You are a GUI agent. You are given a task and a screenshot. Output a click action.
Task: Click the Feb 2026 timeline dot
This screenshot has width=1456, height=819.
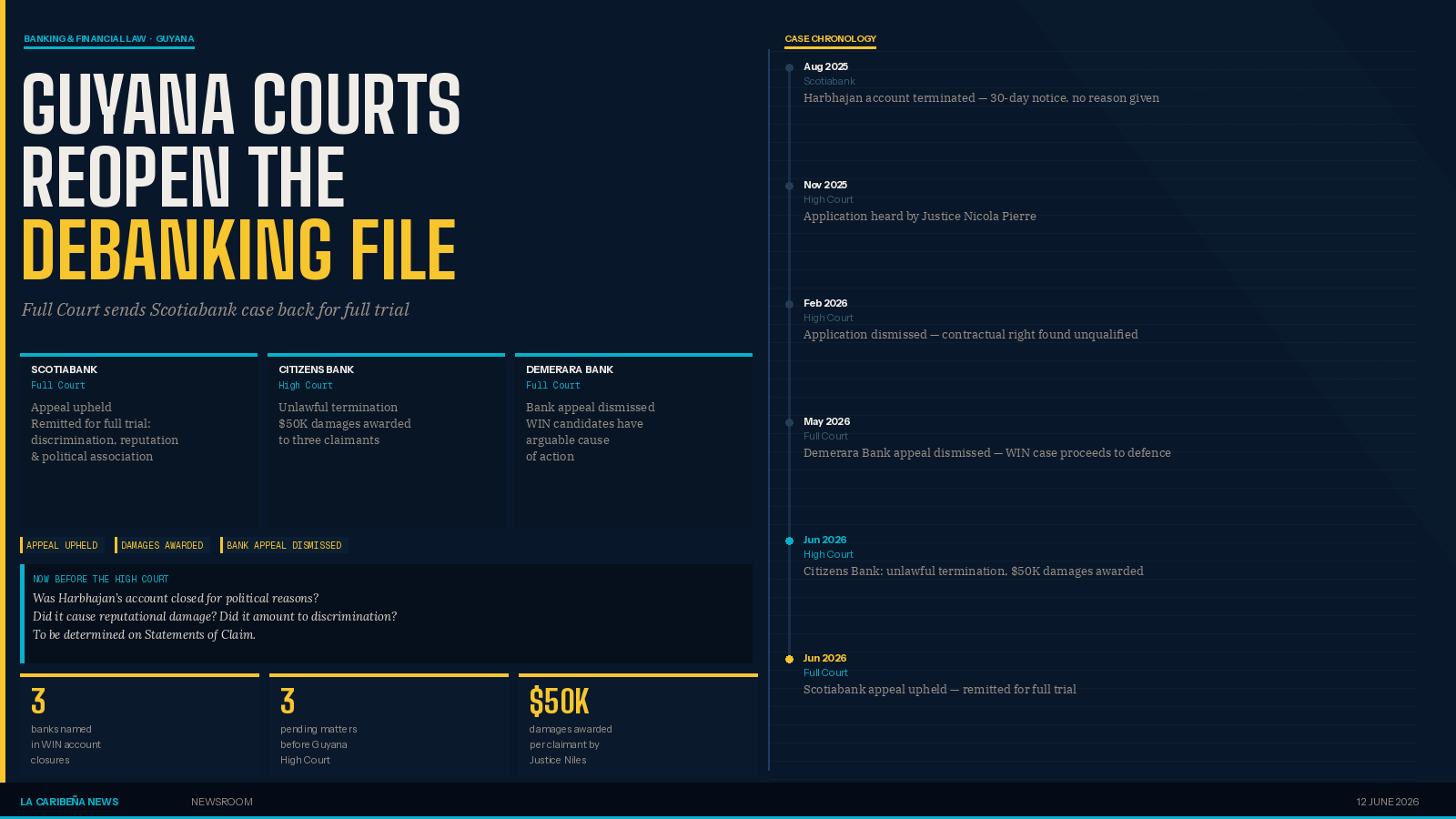point(790,305)
